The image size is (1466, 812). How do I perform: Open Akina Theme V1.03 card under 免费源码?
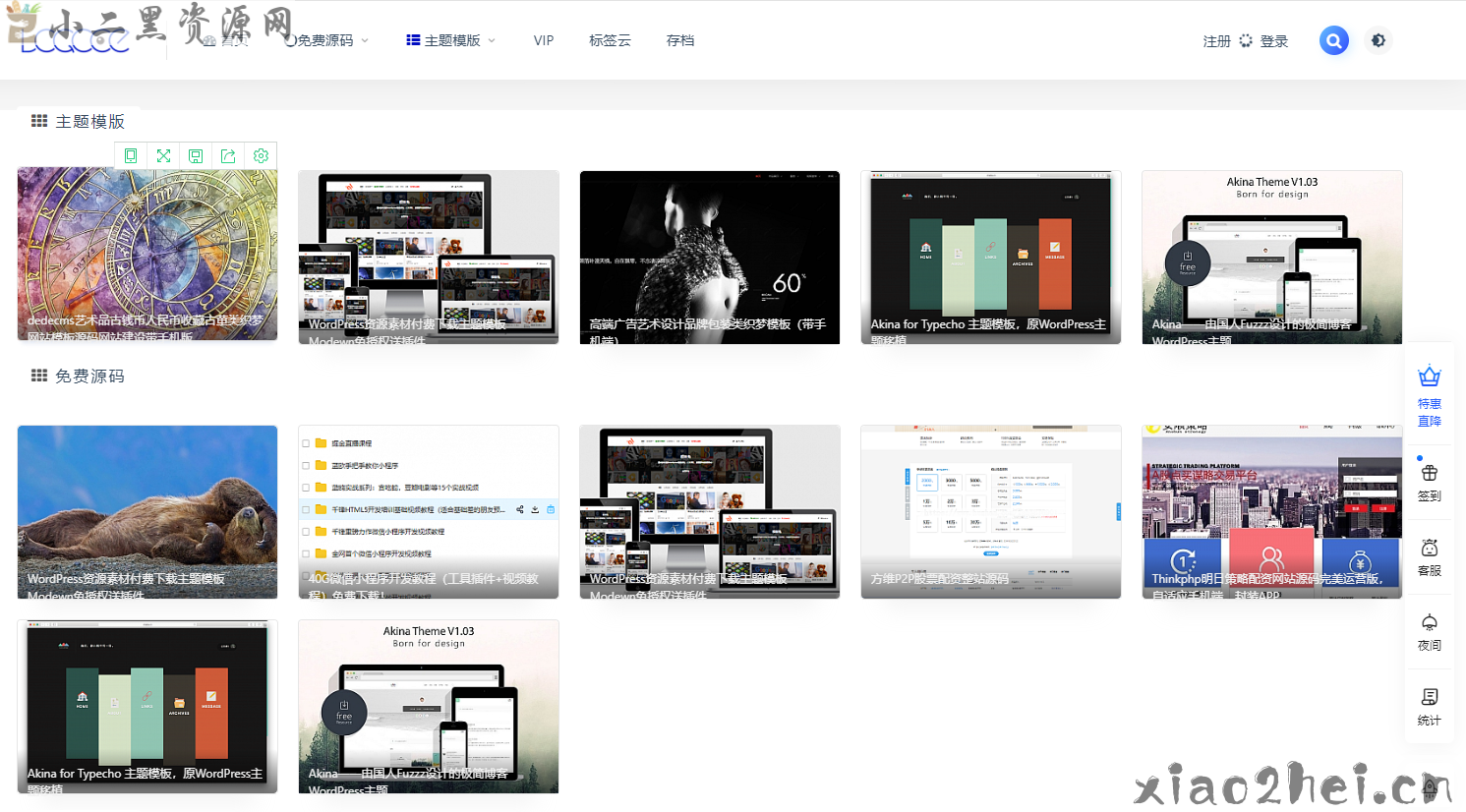[429, 707]
